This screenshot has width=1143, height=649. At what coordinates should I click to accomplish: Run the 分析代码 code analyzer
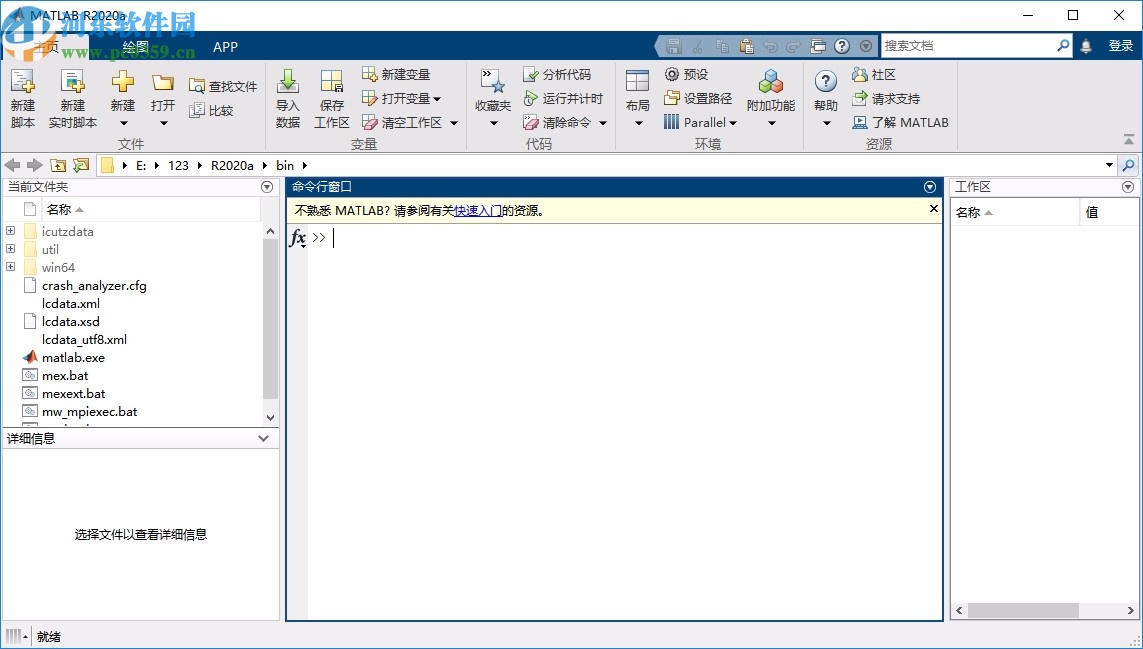point(561,73)
